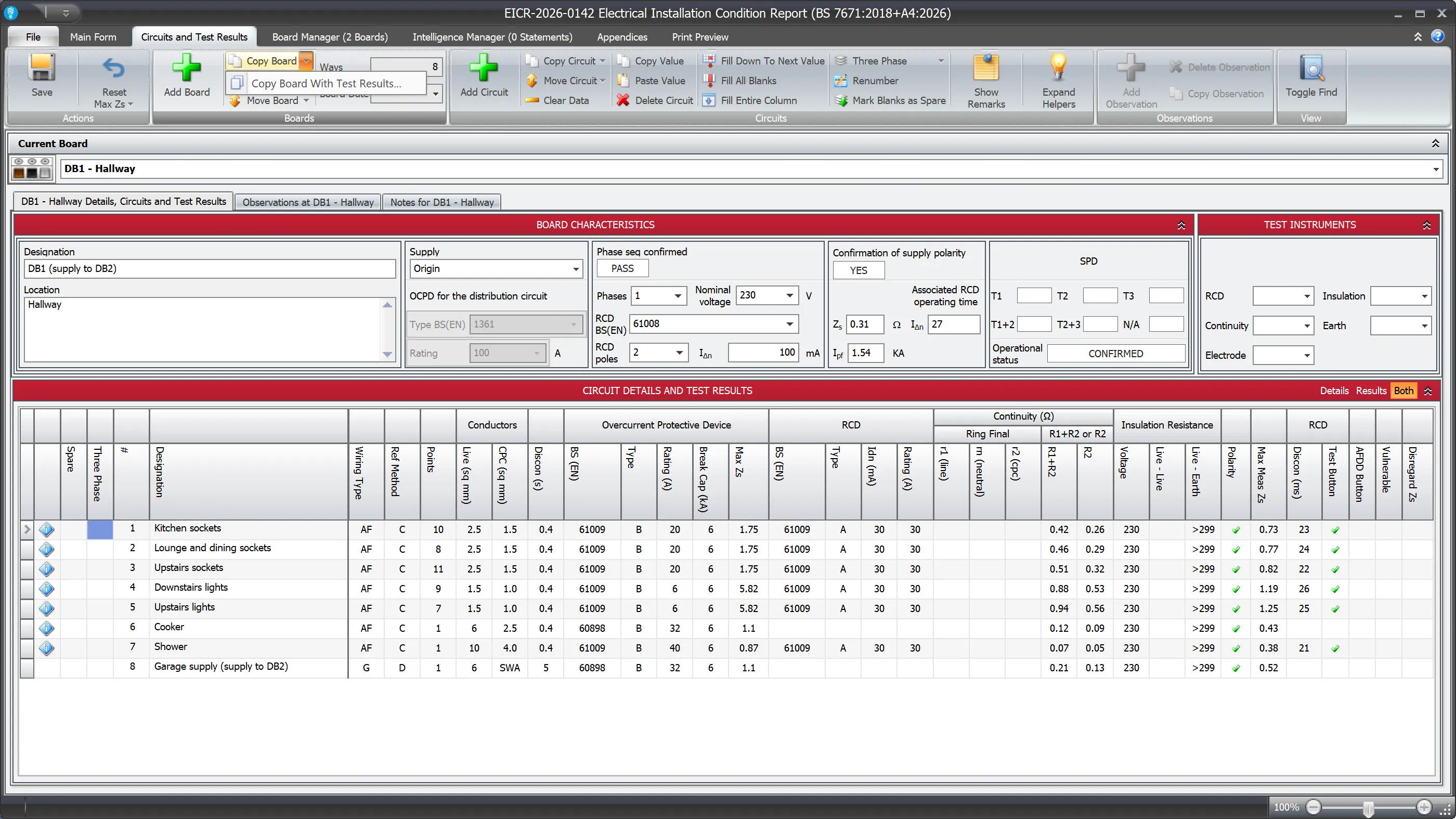This screenshot has height=819, width=1456.
Task: Click the help question mark icon
Action: coord(1437,36)
